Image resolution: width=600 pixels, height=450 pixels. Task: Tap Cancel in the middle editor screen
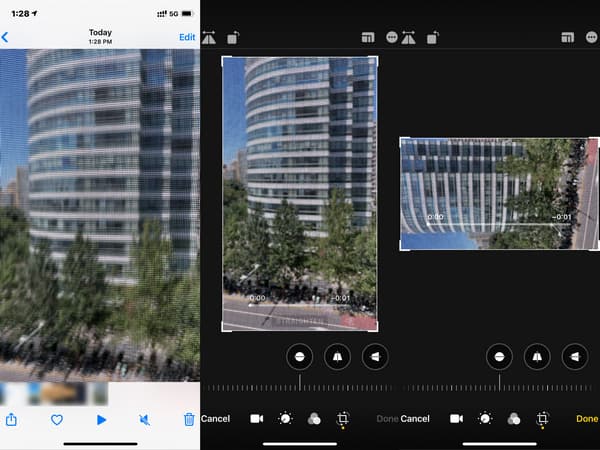pyautogui.click(x=215, y=419)
